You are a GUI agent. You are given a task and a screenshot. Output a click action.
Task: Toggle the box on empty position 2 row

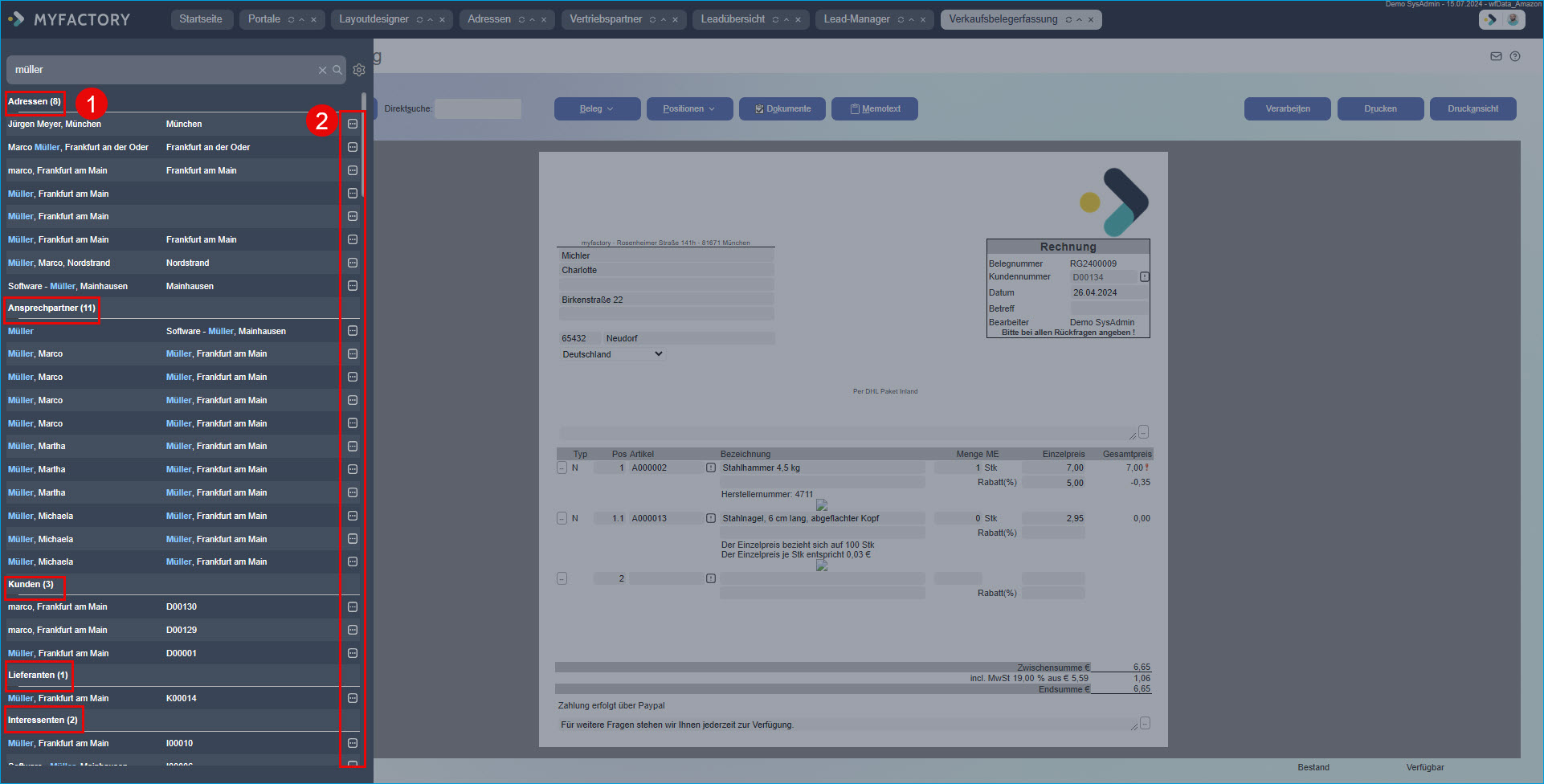tap(562, 578)
